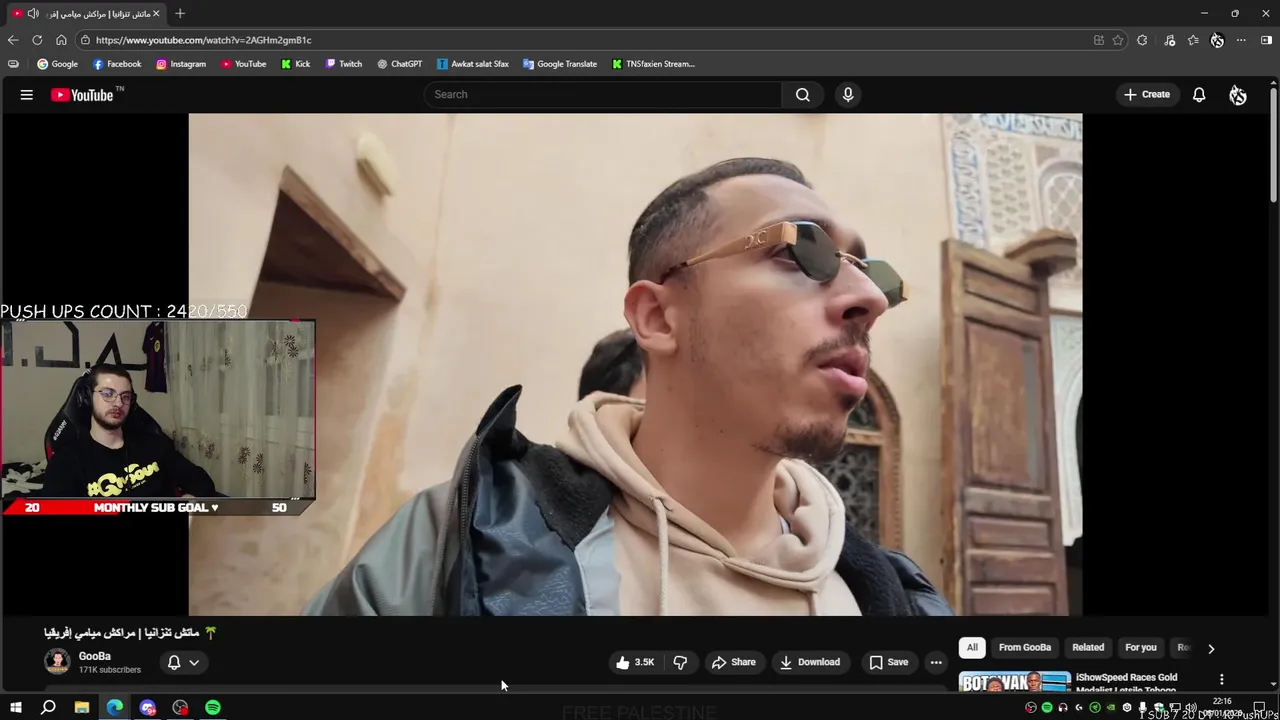1280x720 pixels.
Task: Type in the YouTube Search box
Action: tap(603, 95)
